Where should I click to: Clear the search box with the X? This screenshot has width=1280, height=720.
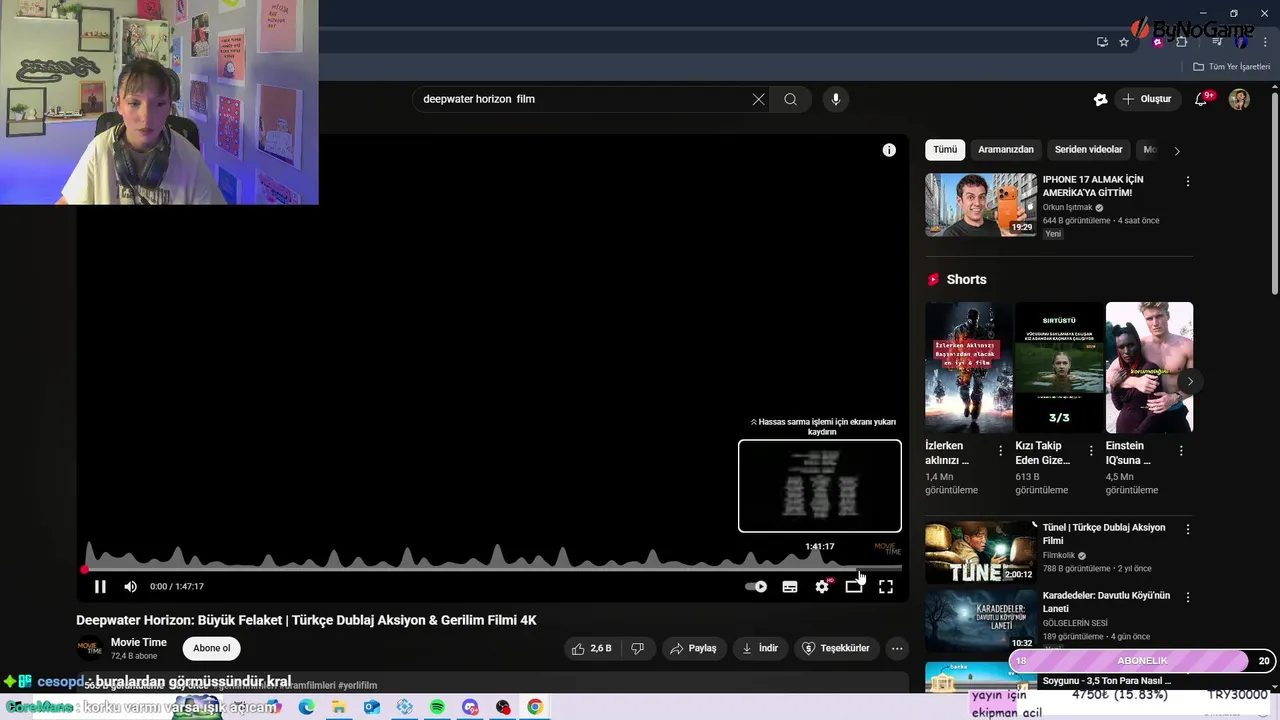758,99
